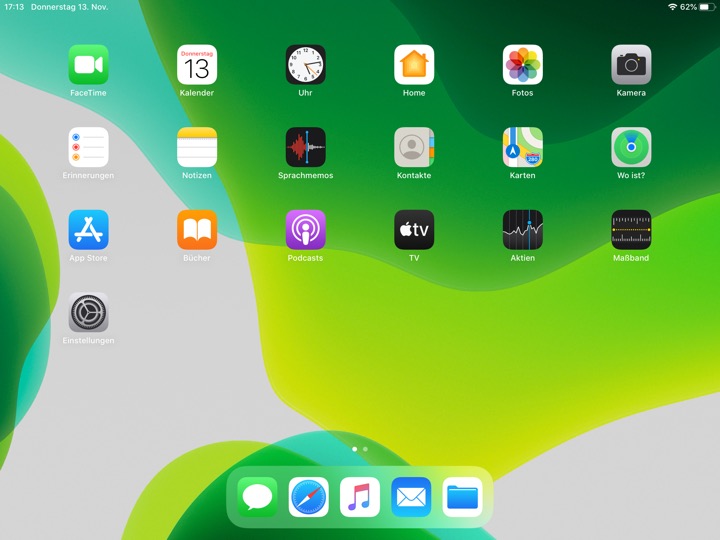Launch the Maßband measure app
This screenshot has height=540, width=720.
[631, 230]
